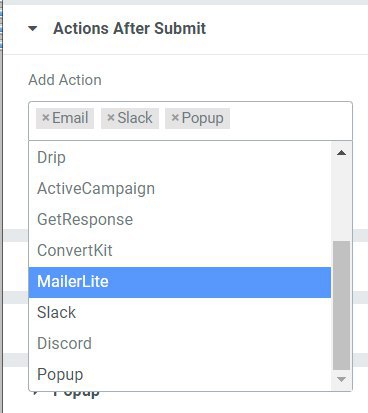
Task: Select the ConvertKit option
Action: [180, 251]
